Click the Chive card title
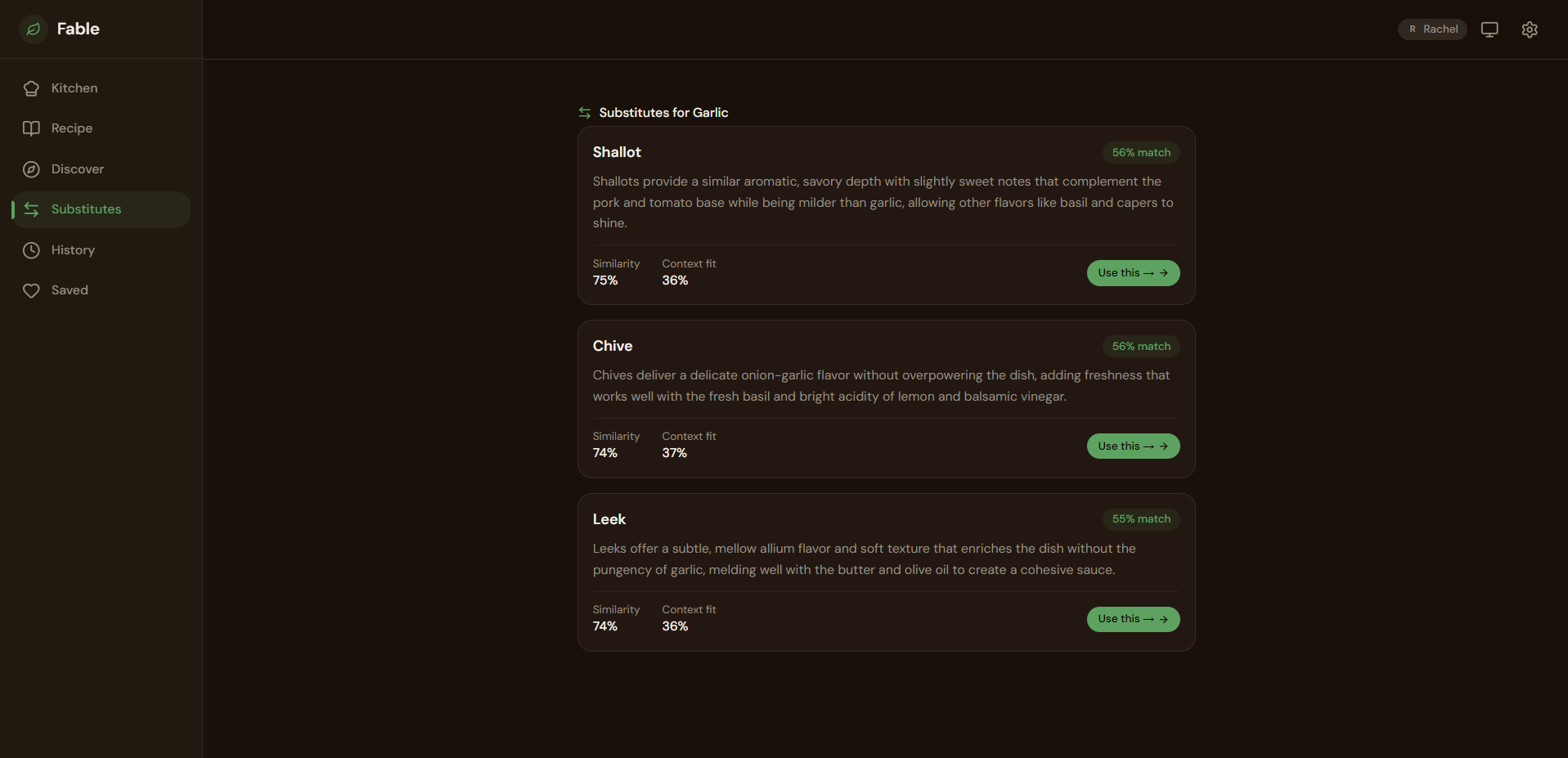The height and width of the screenshot is (758, 1568). point(613,346)
